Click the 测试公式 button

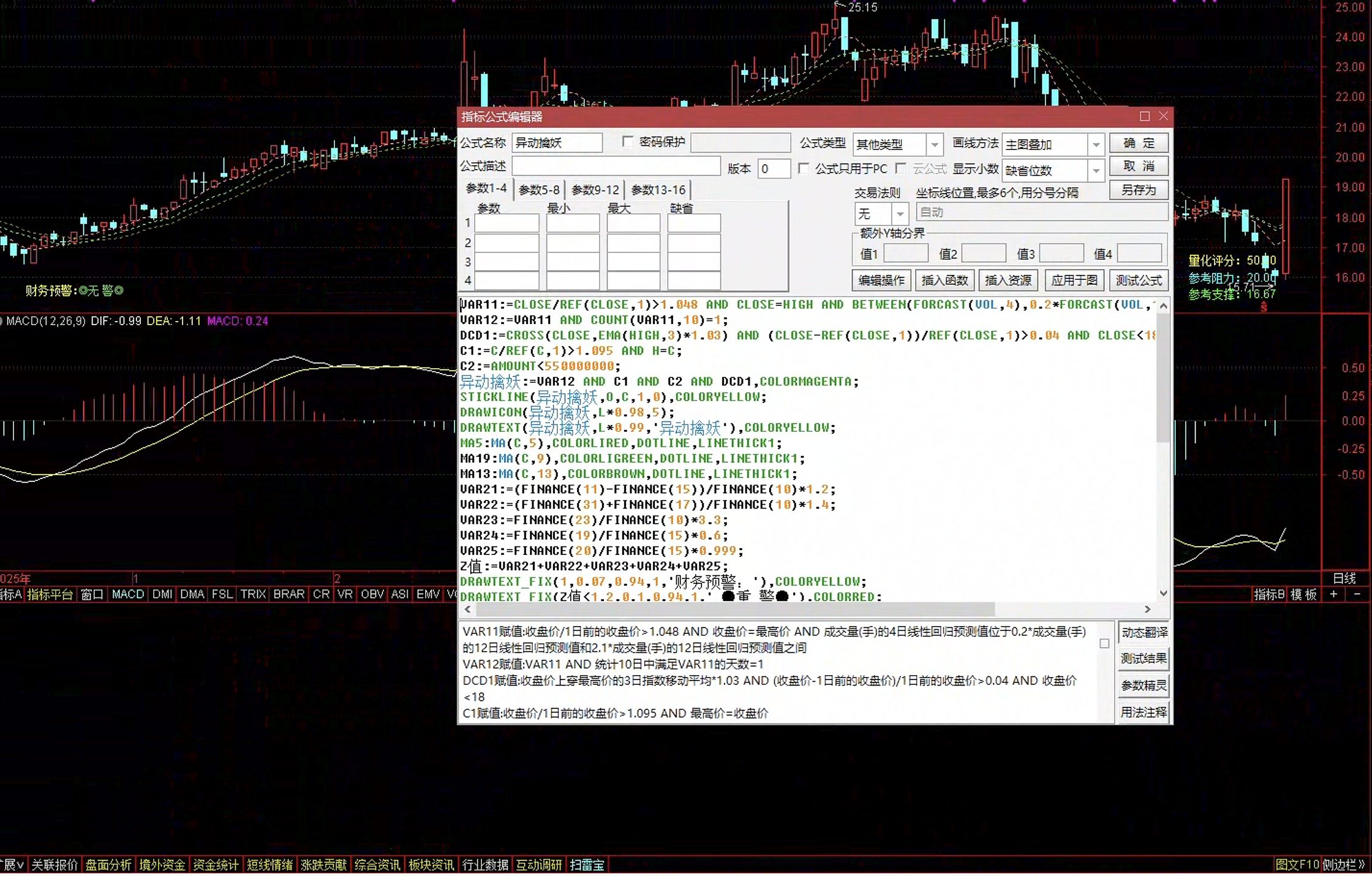(x=1139, y=281)
